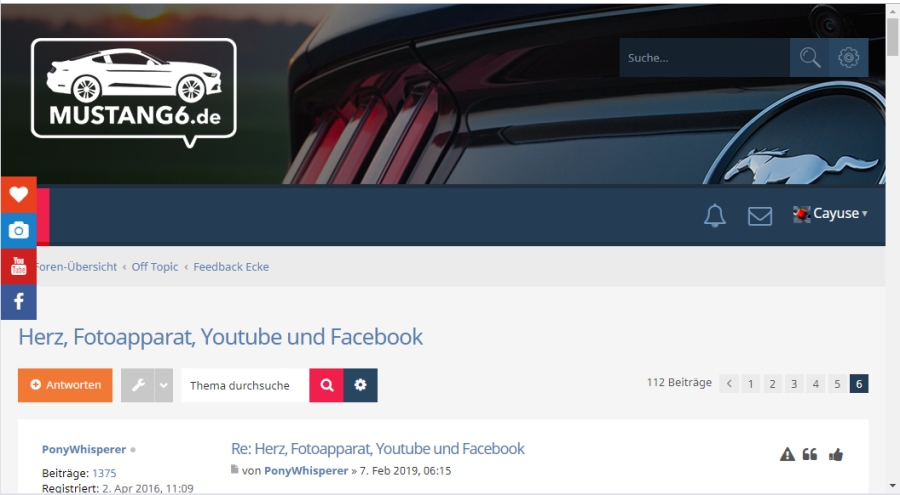Expand the Cayuse user menu
This screenshot has width=900, height=495.
[x=830, y=214]
